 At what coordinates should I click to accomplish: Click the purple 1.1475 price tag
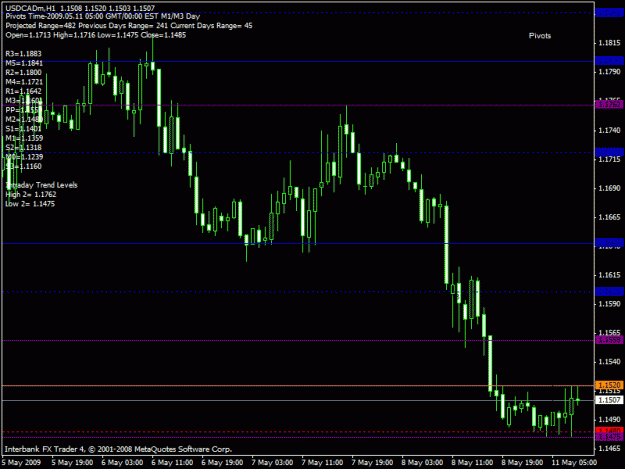609,438
